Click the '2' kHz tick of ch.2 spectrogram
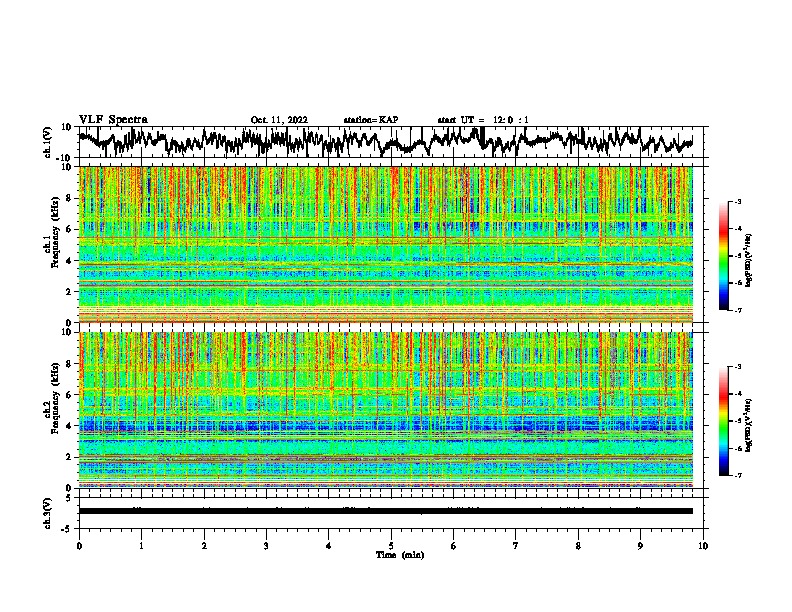 coord(69,457)
